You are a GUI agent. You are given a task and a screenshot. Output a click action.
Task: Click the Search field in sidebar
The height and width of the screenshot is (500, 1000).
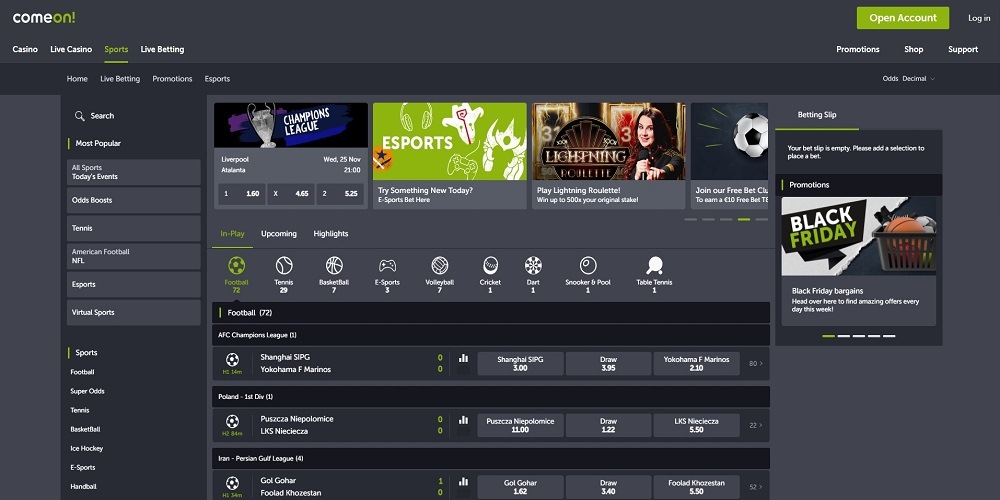[x=133, y=116]
